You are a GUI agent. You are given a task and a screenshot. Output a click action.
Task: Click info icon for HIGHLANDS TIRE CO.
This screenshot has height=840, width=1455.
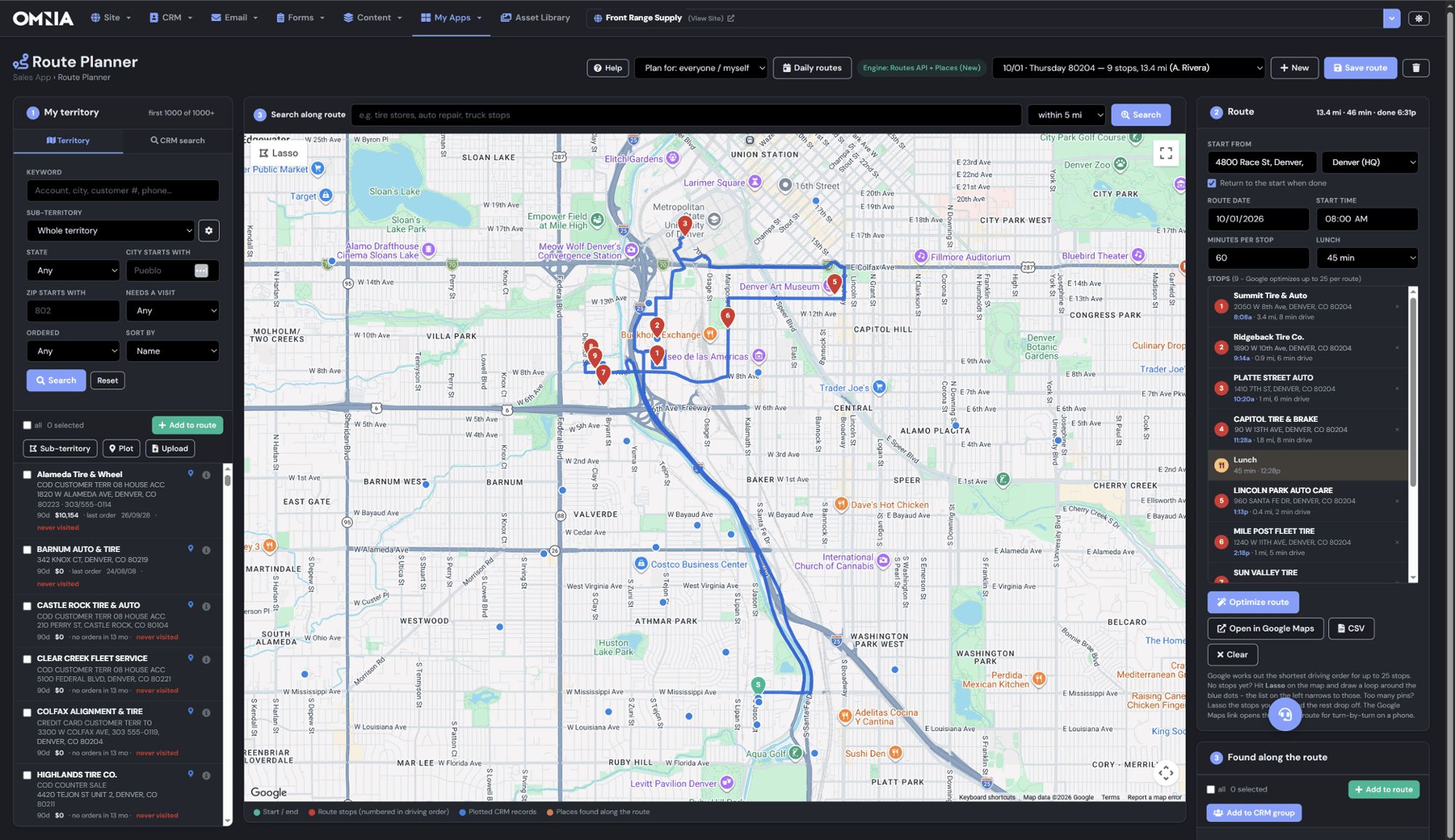(x=207, y=775)
